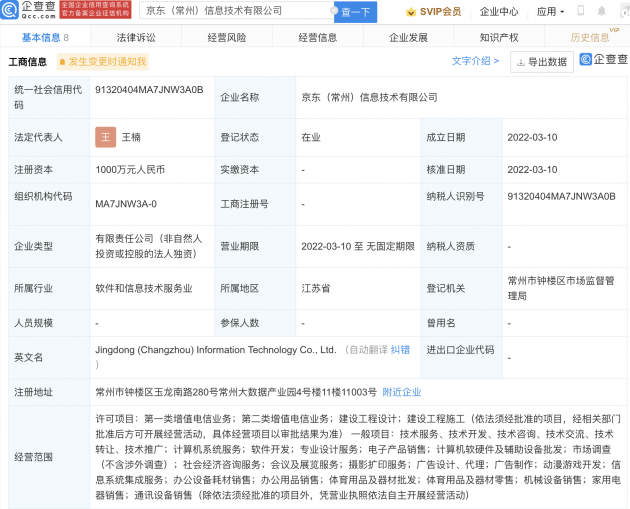Click the 纠错 link beside English name
Viewport: 630px width, 509px height.
point(400,350)
